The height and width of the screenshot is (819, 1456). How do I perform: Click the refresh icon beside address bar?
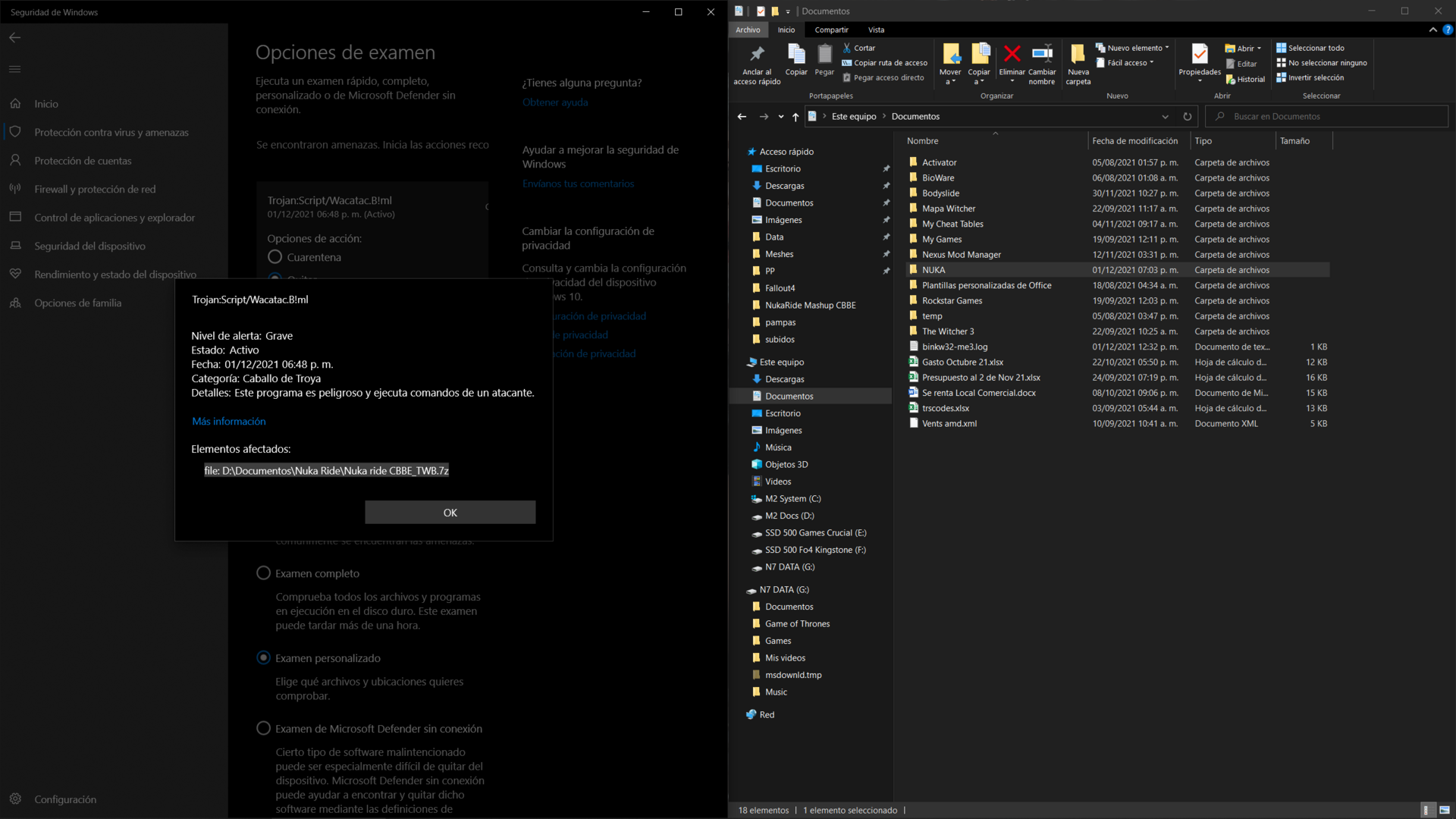point(1187,116)
